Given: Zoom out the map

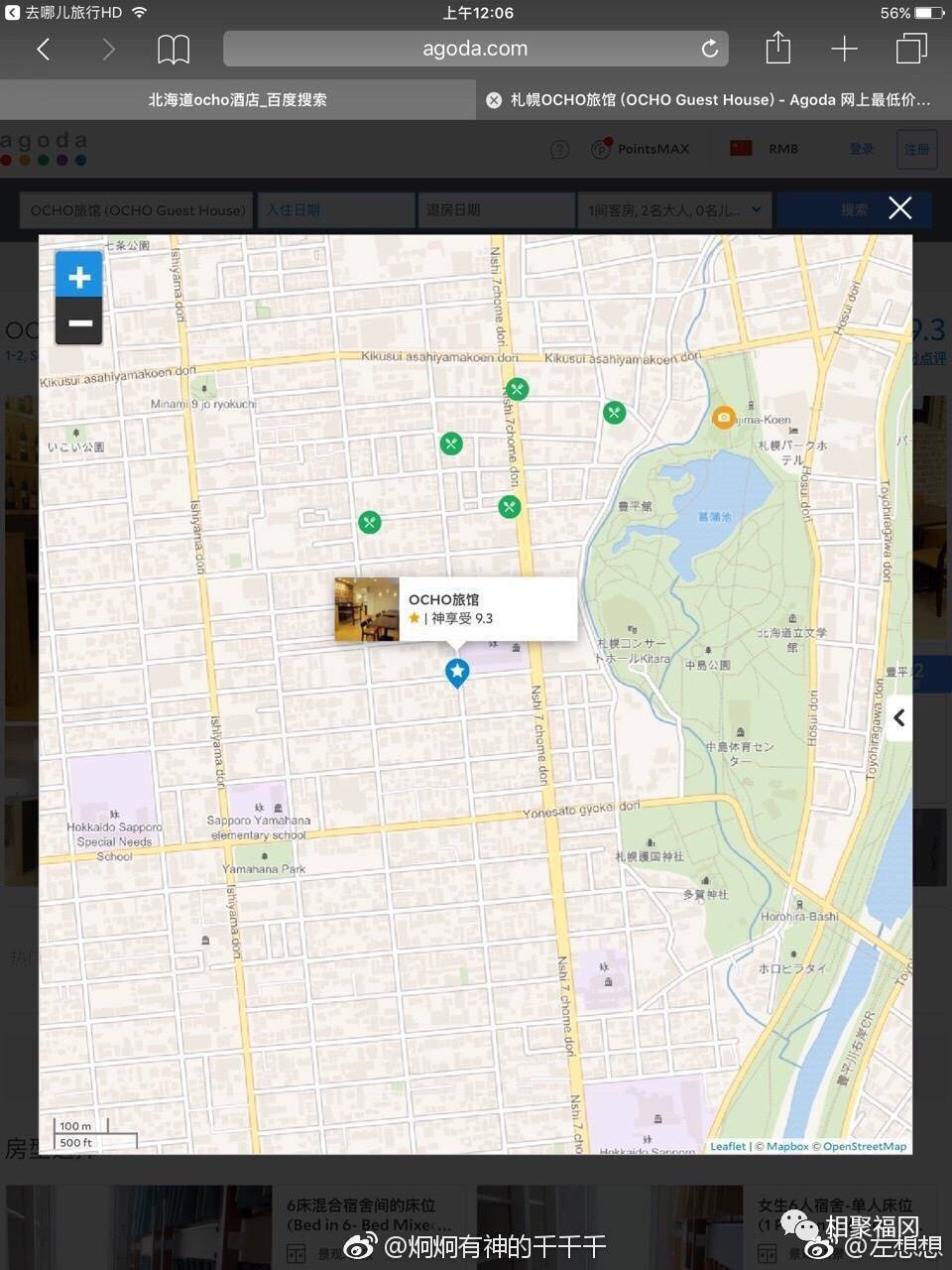Looking at the screenshot, I should 79,322.
